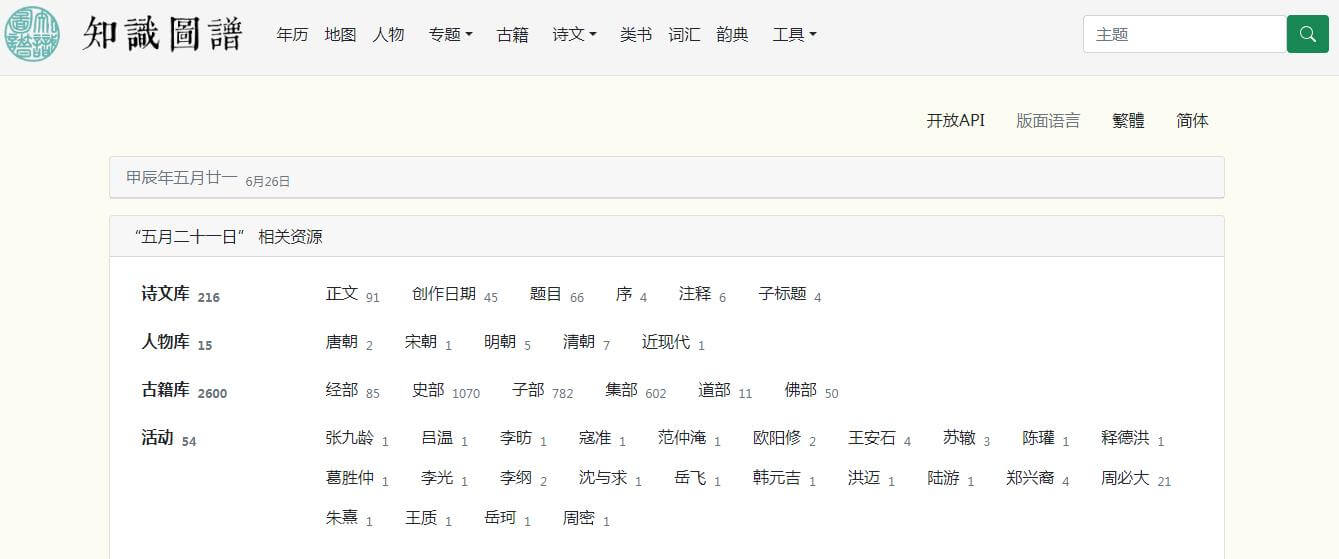Open 范仲淹 activity entry

tap(682, 438)
